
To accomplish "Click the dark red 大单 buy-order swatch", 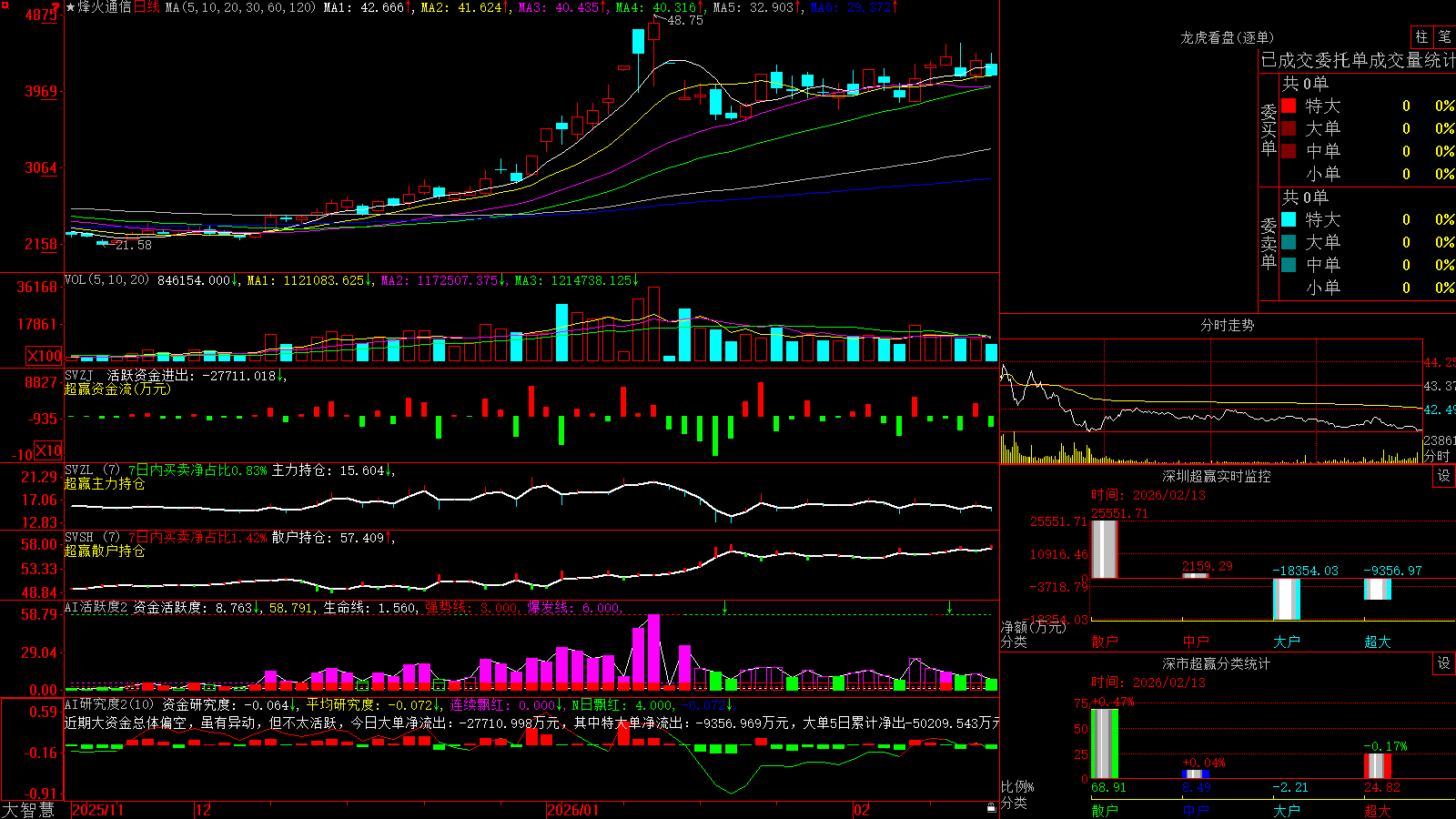I will pos(1289,128).
